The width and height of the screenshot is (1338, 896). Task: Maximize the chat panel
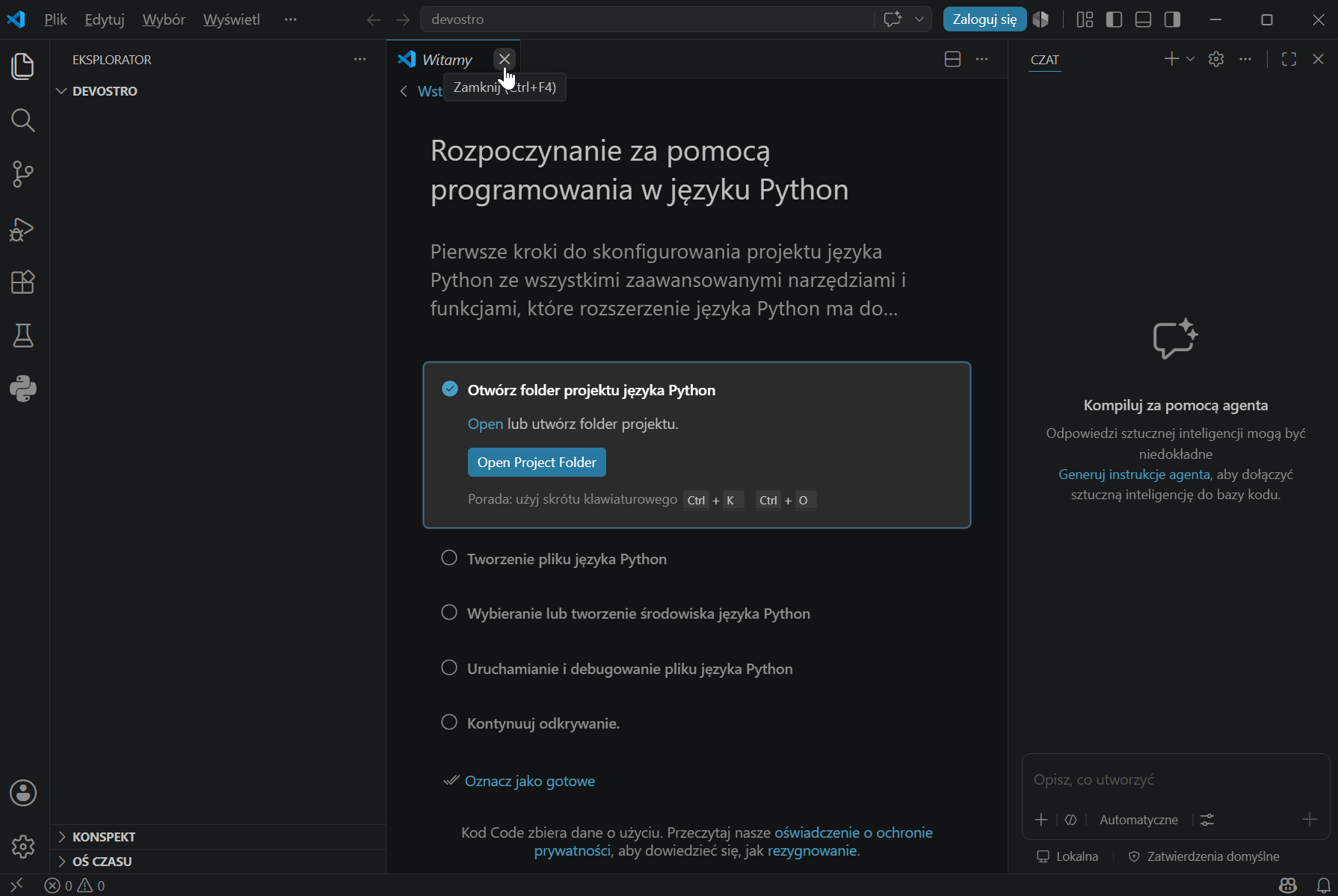click(1289, 59)
